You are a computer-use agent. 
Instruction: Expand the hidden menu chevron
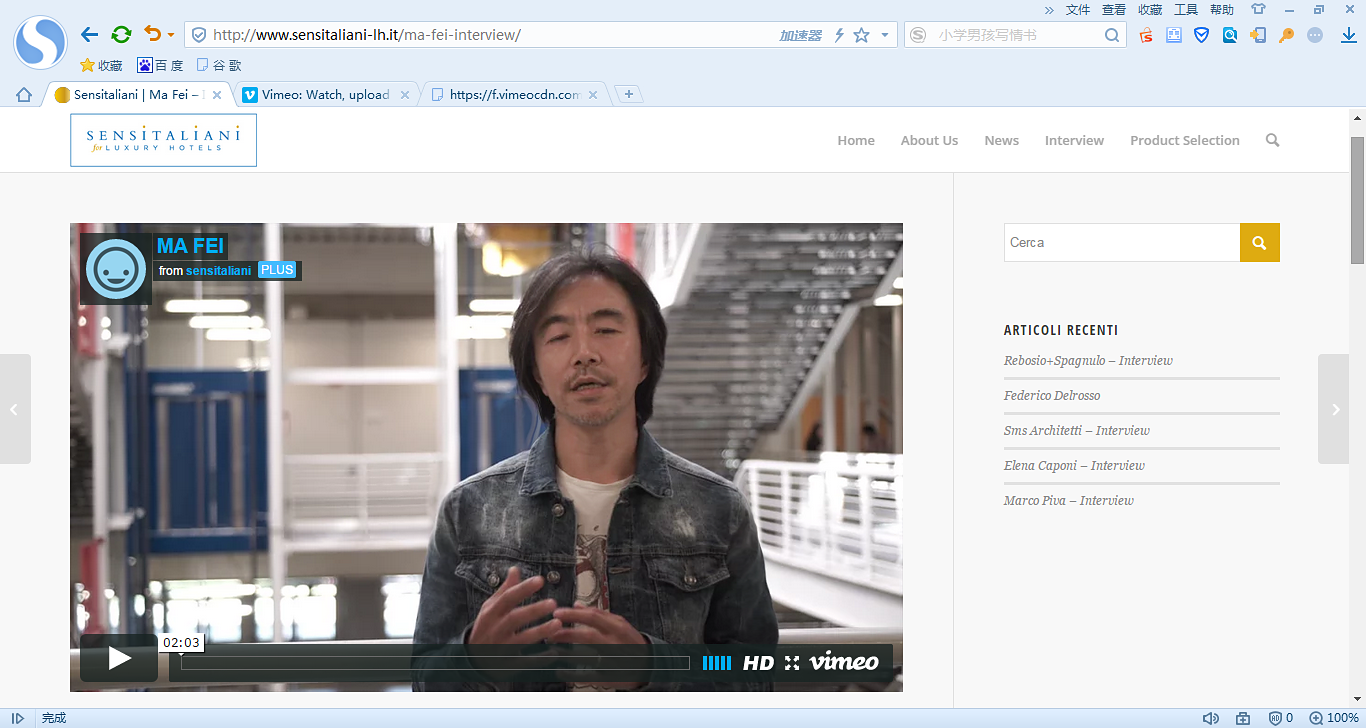pos(1049,10)
